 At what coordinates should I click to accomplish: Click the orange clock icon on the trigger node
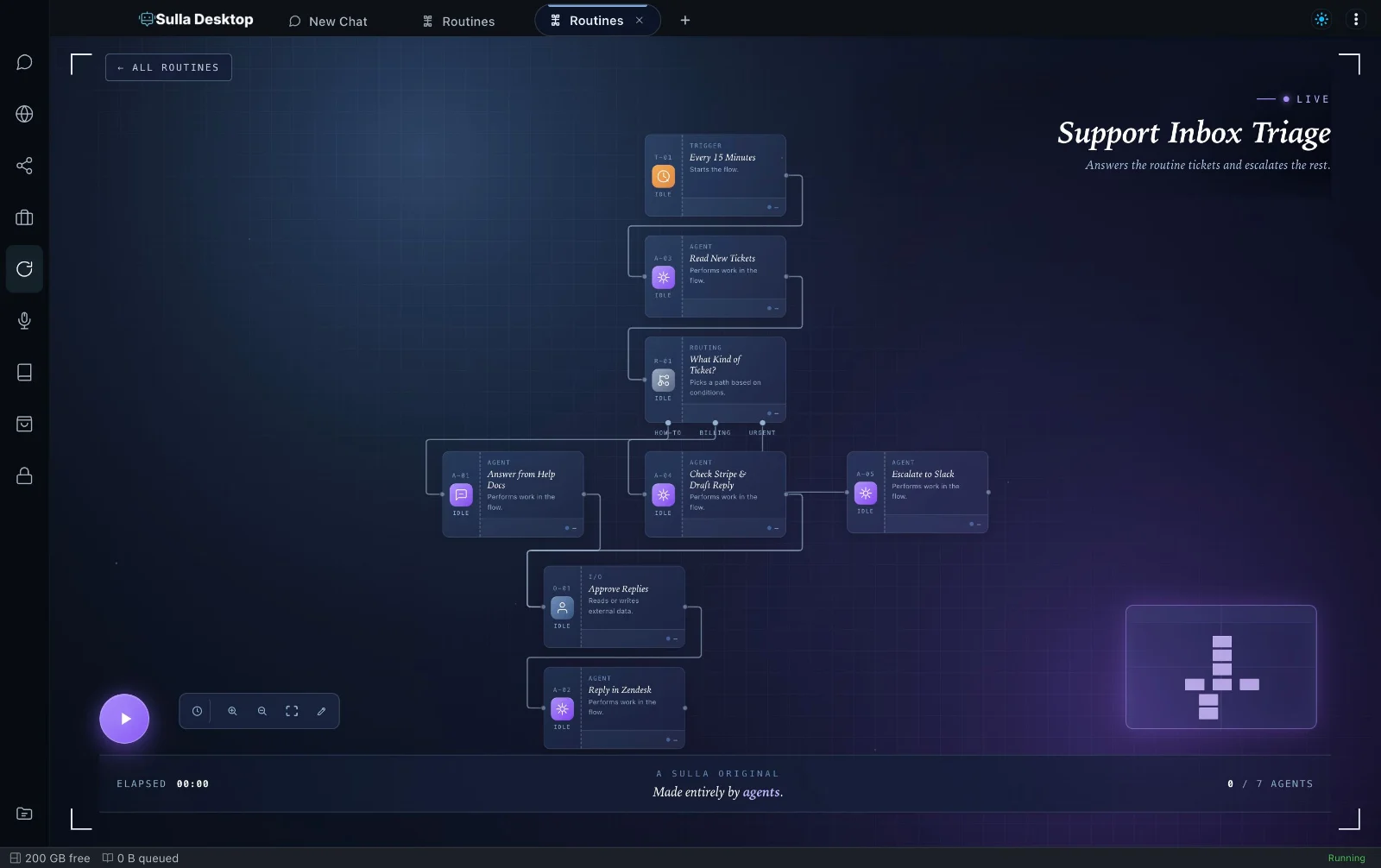[663, 176]
